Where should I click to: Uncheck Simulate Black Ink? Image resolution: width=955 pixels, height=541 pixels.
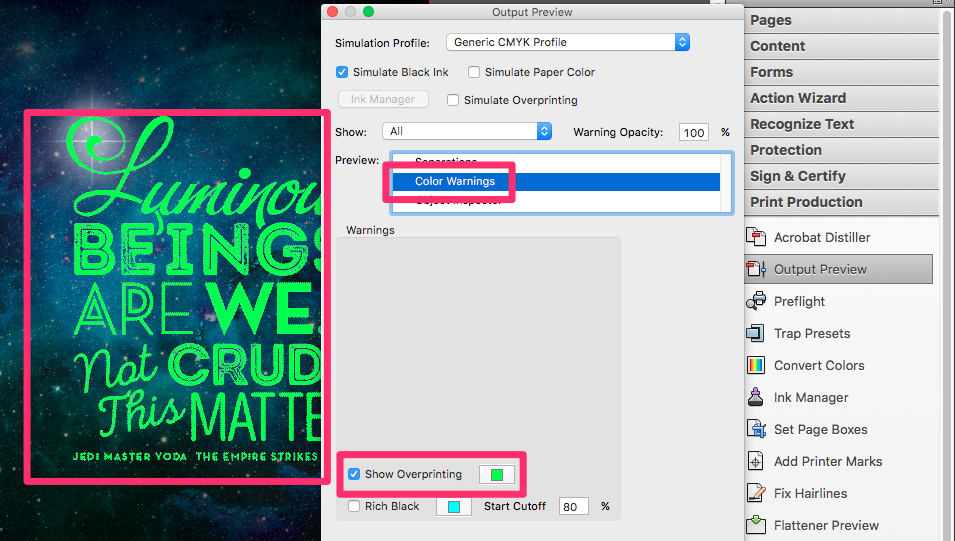tap(342, 72)
